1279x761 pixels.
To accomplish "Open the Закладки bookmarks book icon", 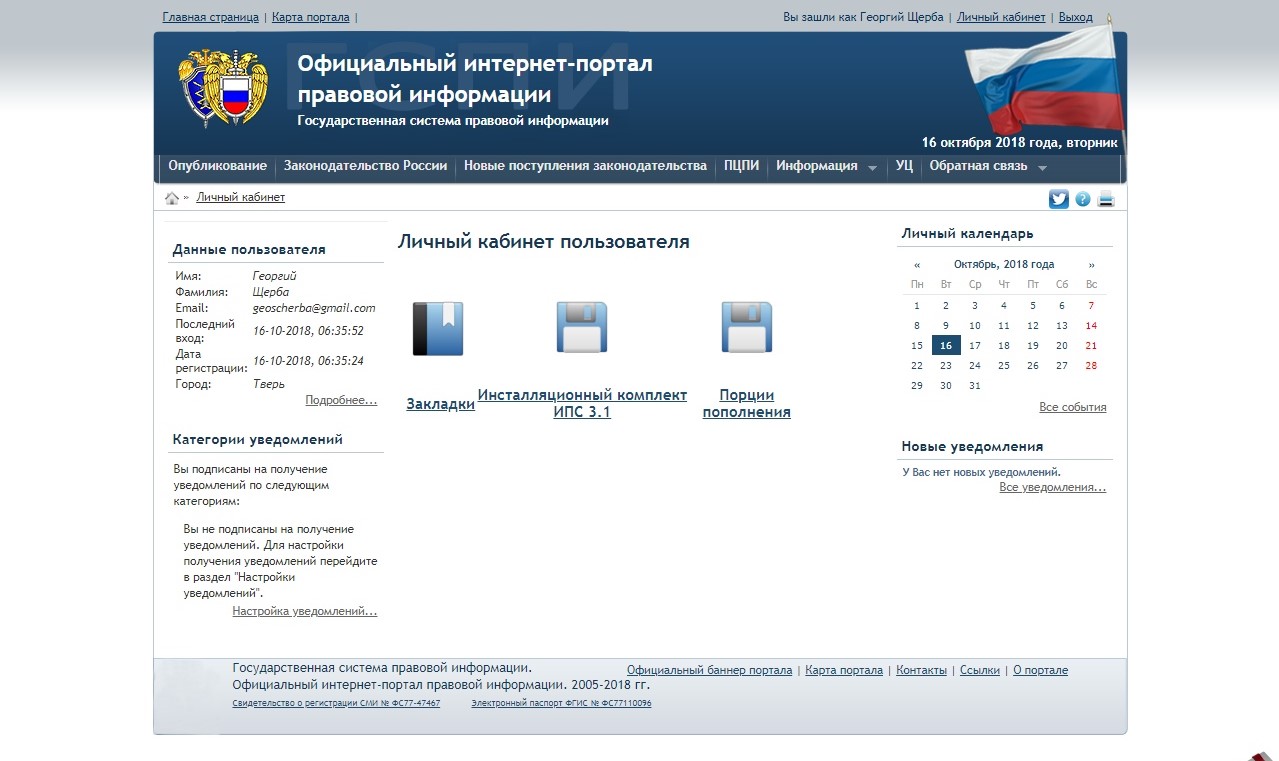I will point(438,328).
